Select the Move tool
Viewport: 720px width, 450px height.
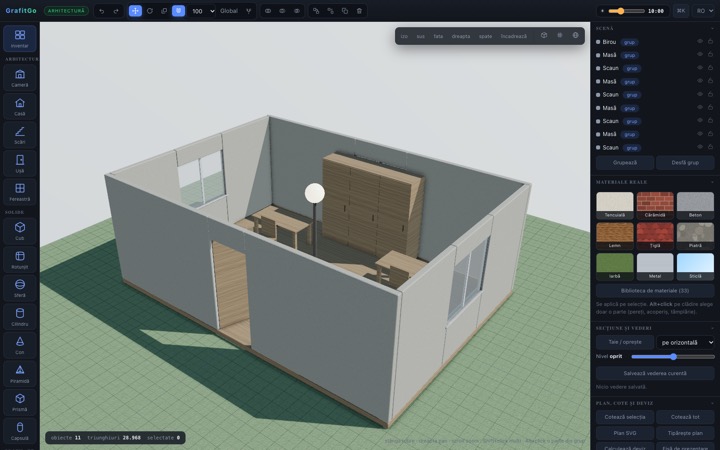[x=135, y=11]
